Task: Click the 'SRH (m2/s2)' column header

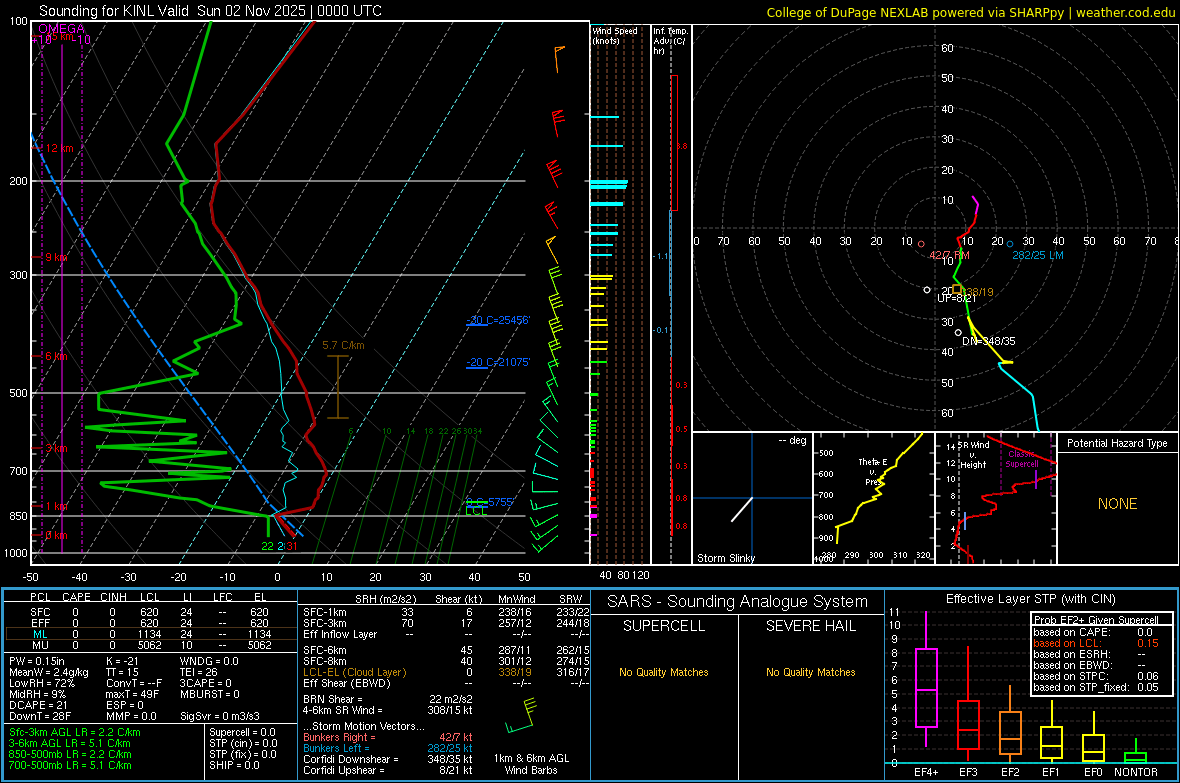Action: tap(385, 599)
